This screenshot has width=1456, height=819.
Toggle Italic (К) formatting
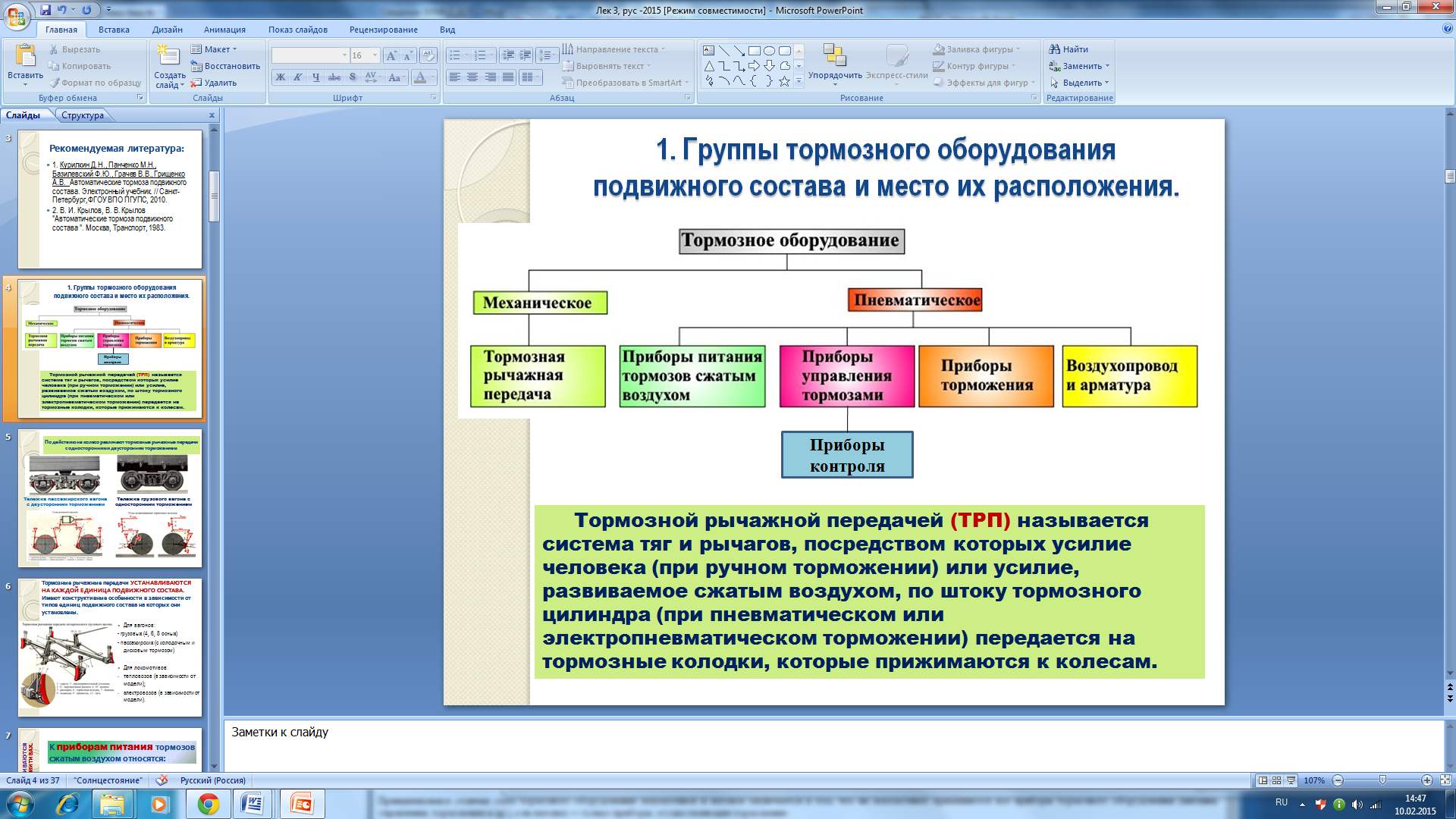click(x=298, y=77)
